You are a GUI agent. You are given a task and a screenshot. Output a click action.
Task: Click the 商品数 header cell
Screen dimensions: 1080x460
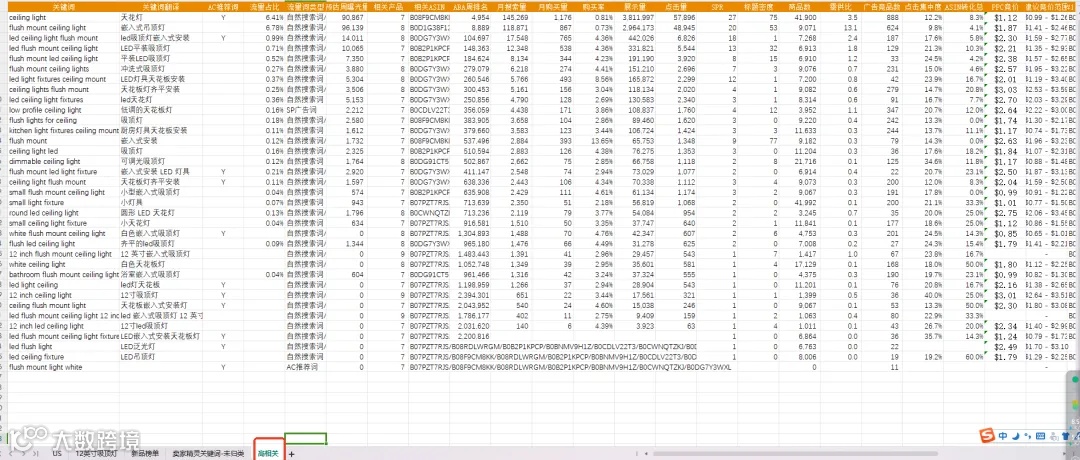point(798,6)
